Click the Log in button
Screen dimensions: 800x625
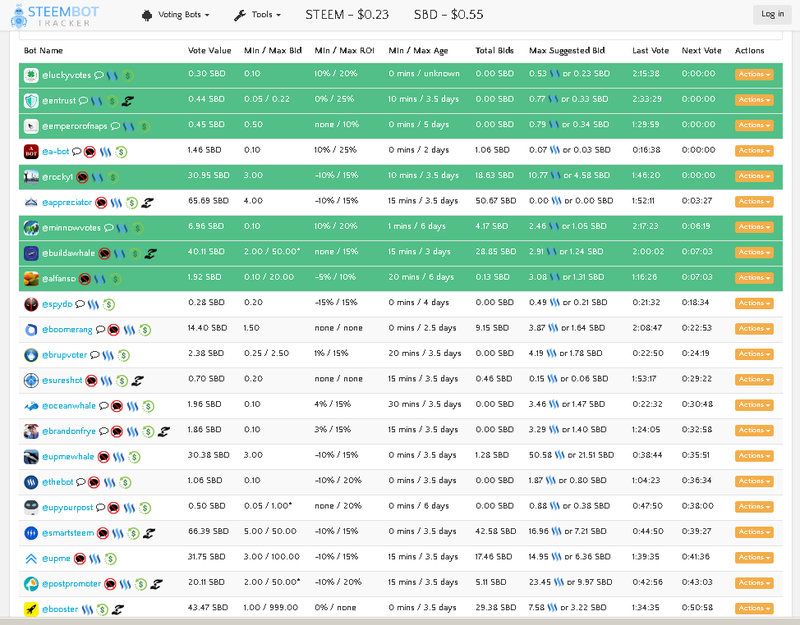(772, 14)
